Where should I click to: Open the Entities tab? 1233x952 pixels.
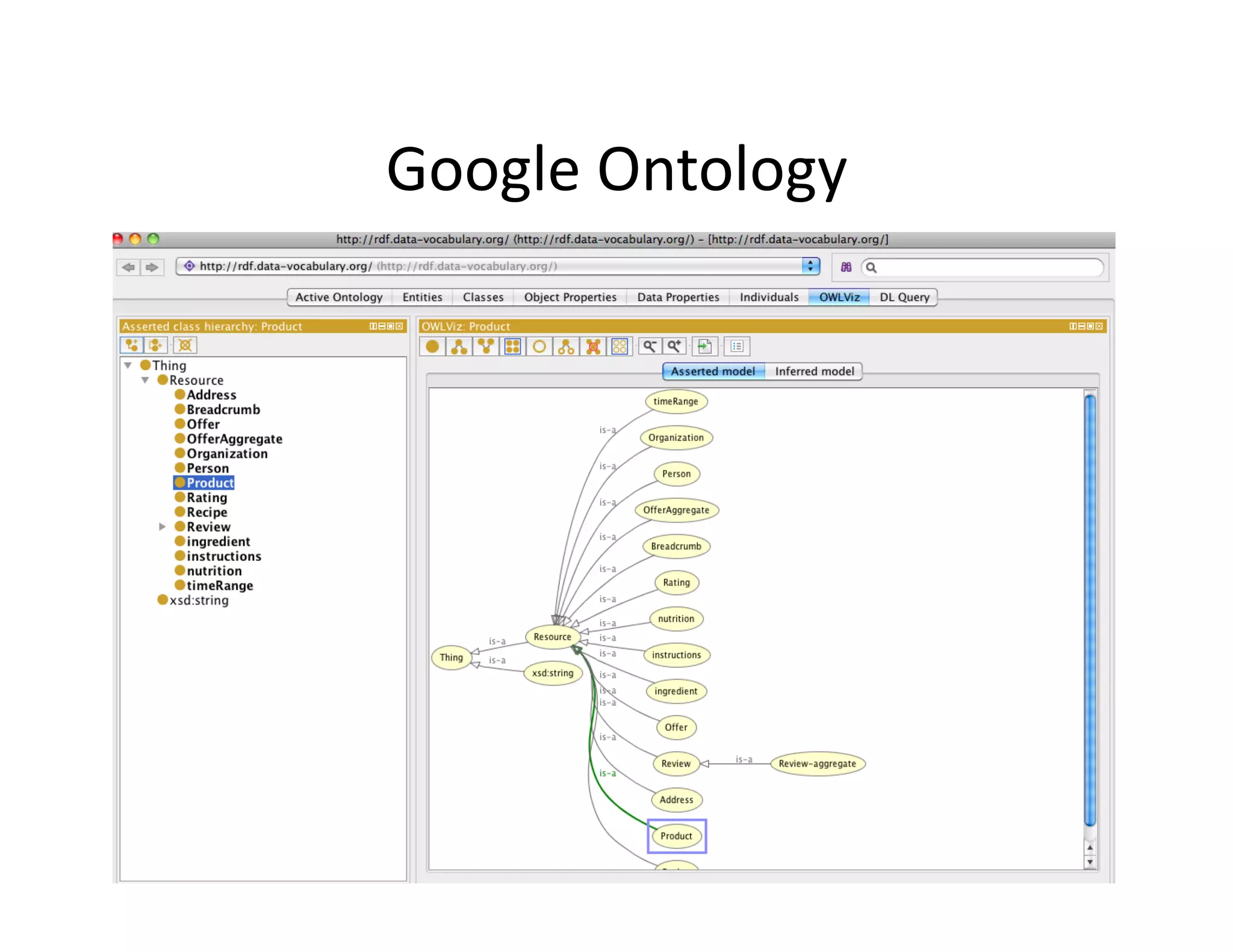click(422, 297)
